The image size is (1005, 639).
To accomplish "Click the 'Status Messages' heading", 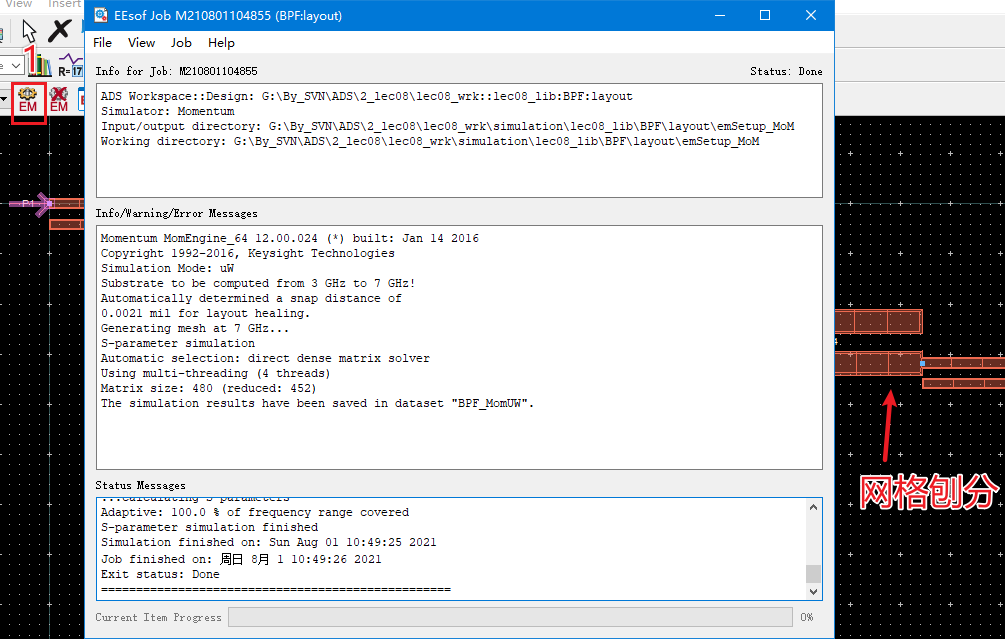I will 140,486.
